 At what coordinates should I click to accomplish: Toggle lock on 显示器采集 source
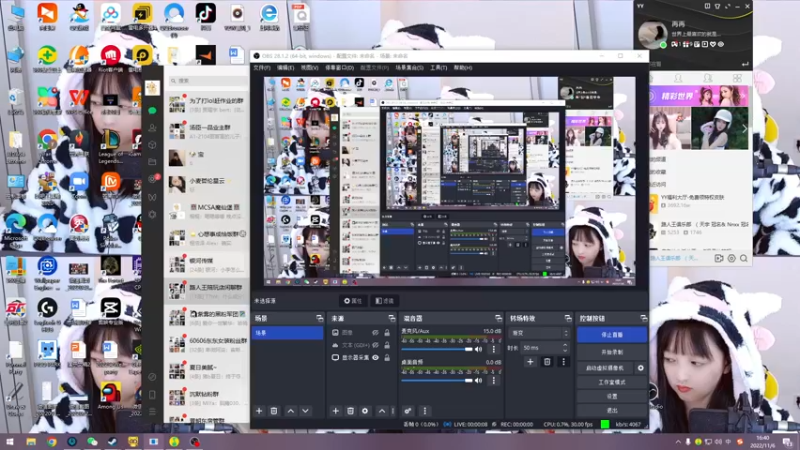pyautogui.click(x=387, y=358)
